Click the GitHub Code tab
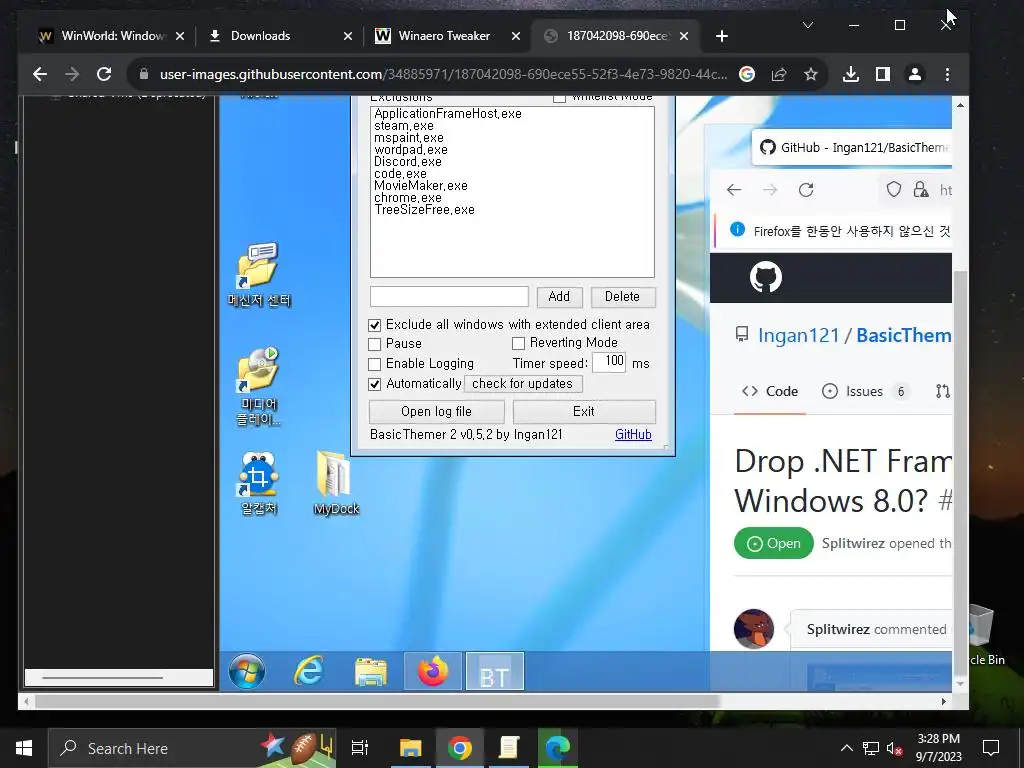Viewport: 1024px width, 768px height. pyautogui.click(x=770, y=391)
